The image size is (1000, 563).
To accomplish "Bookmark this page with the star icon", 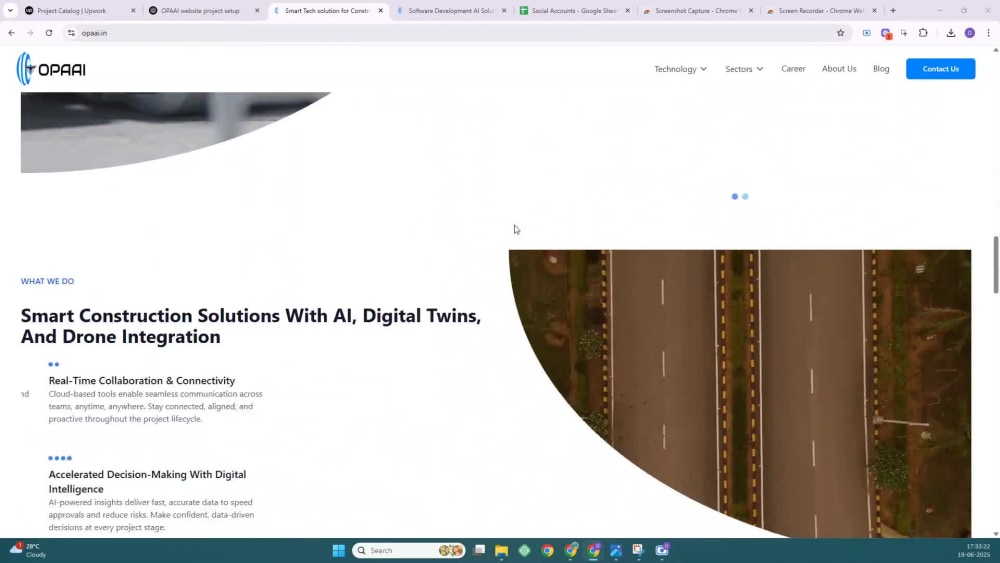I will 841,33.
